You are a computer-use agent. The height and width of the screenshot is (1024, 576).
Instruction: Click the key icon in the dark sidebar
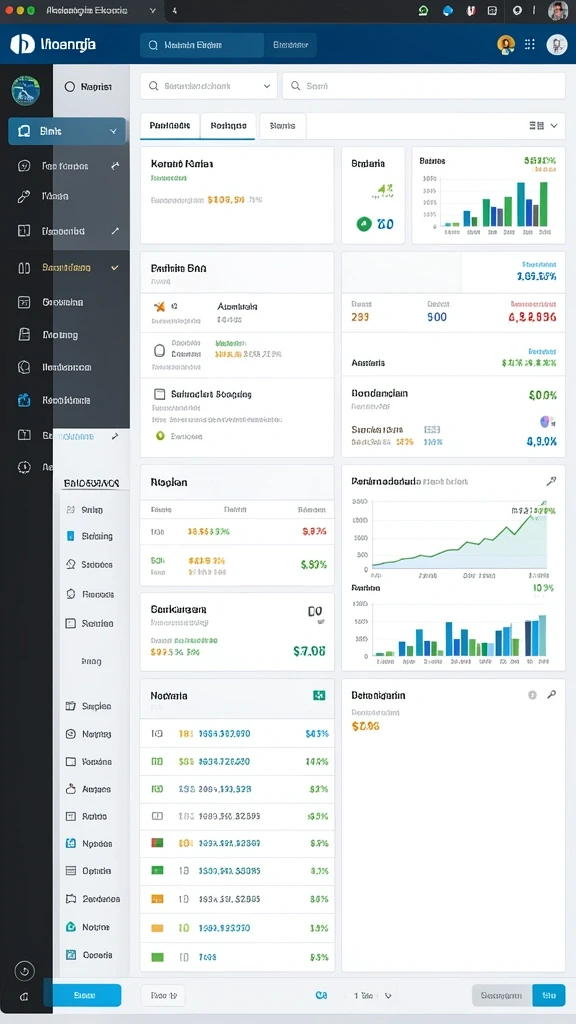point(24,196)
